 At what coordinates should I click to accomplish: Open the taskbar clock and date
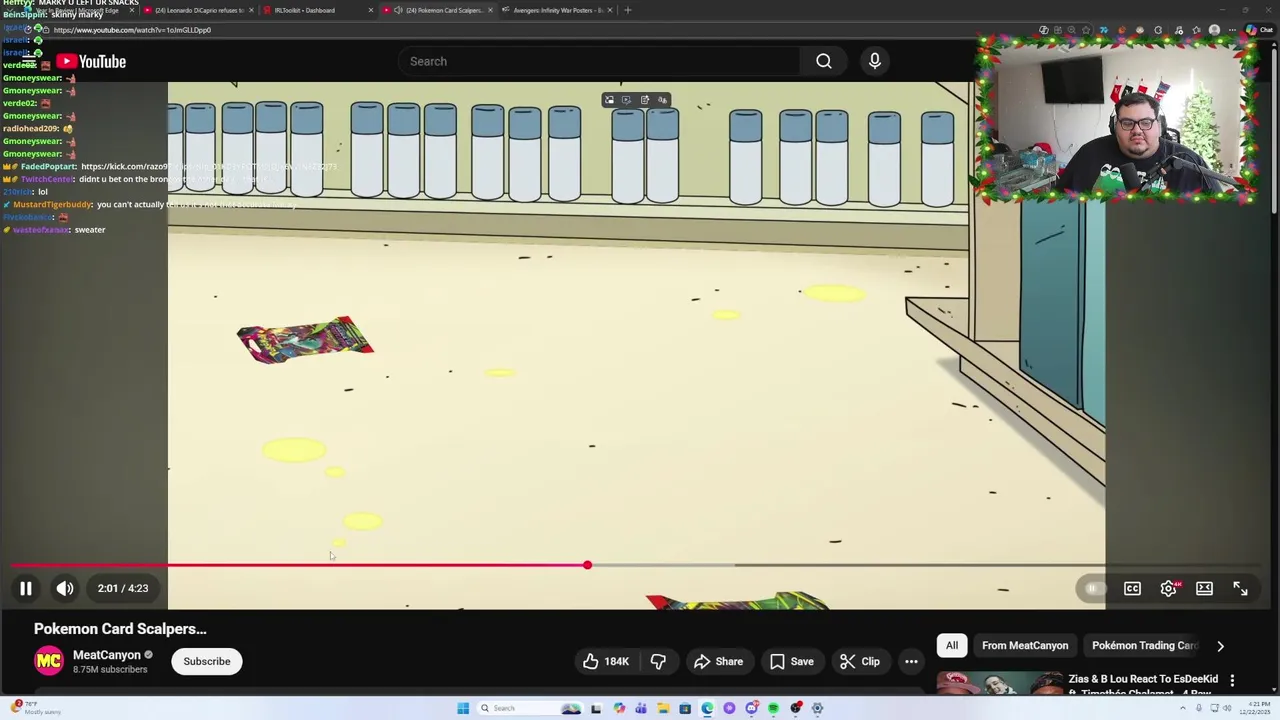(x=1256, y=708)
